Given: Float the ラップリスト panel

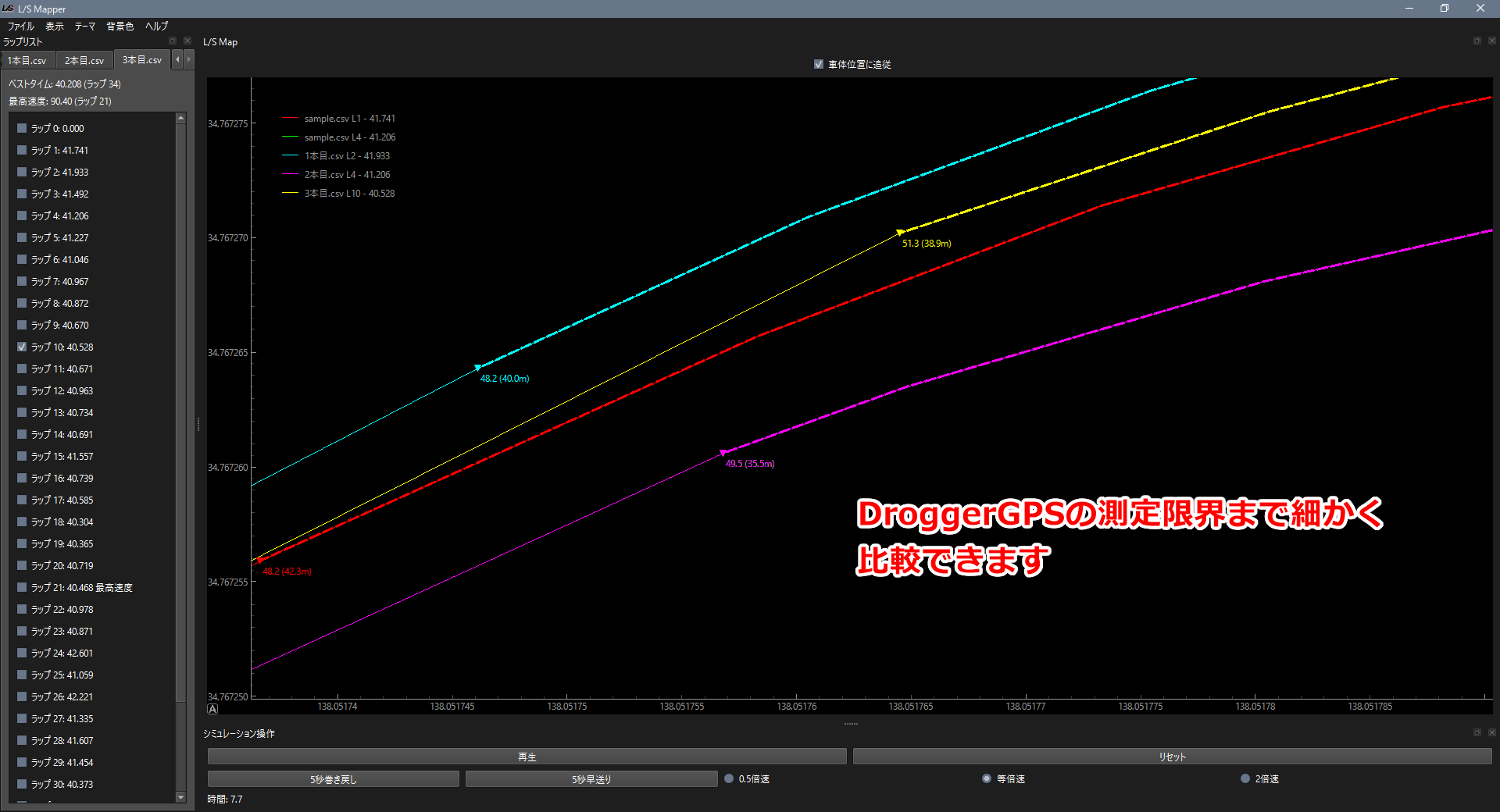Looking at the screenshot, I should pyautogui.click(x=173, y=41).
